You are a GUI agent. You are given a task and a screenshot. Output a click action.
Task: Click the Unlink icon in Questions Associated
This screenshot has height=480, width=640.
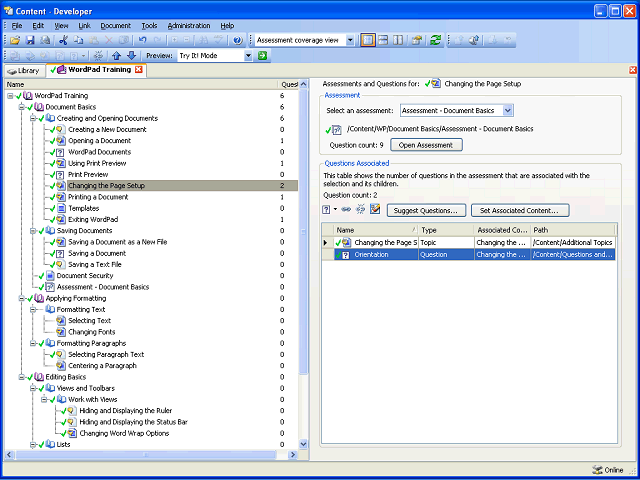click(x=360, y=209)
